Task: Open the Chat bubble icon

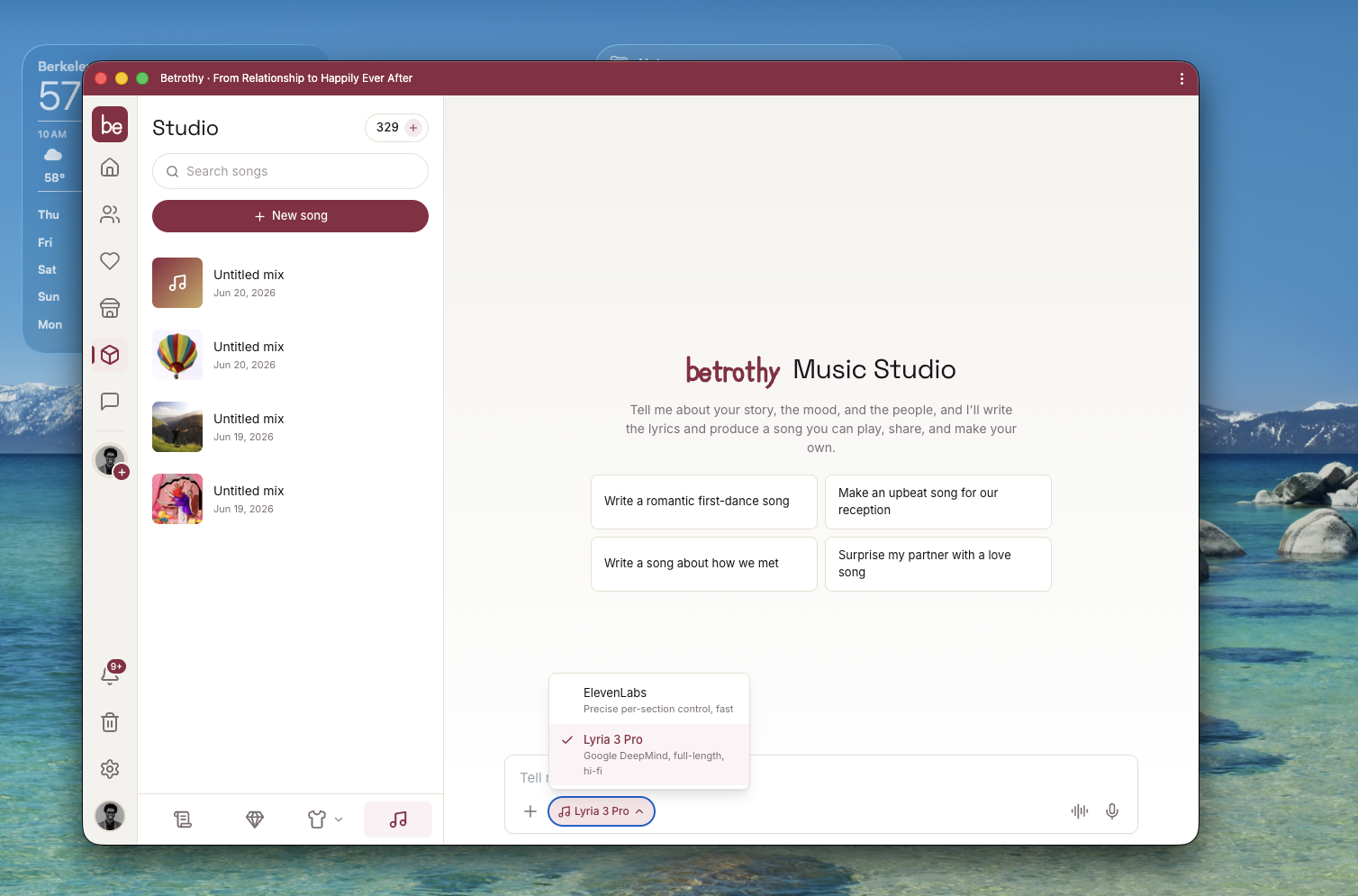Action: pos(110,402)
